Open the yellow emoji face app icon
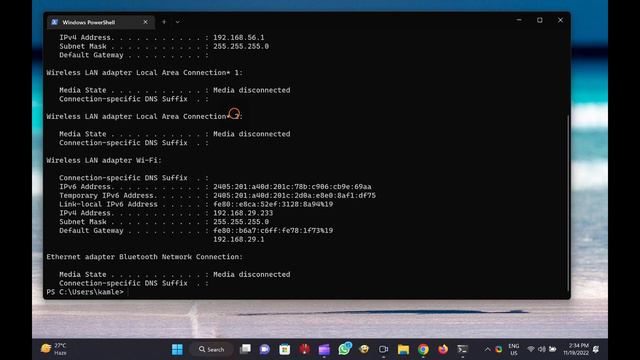Image resolution: width=640 pixels, height=360 pixels. click(x=364, y=349)
